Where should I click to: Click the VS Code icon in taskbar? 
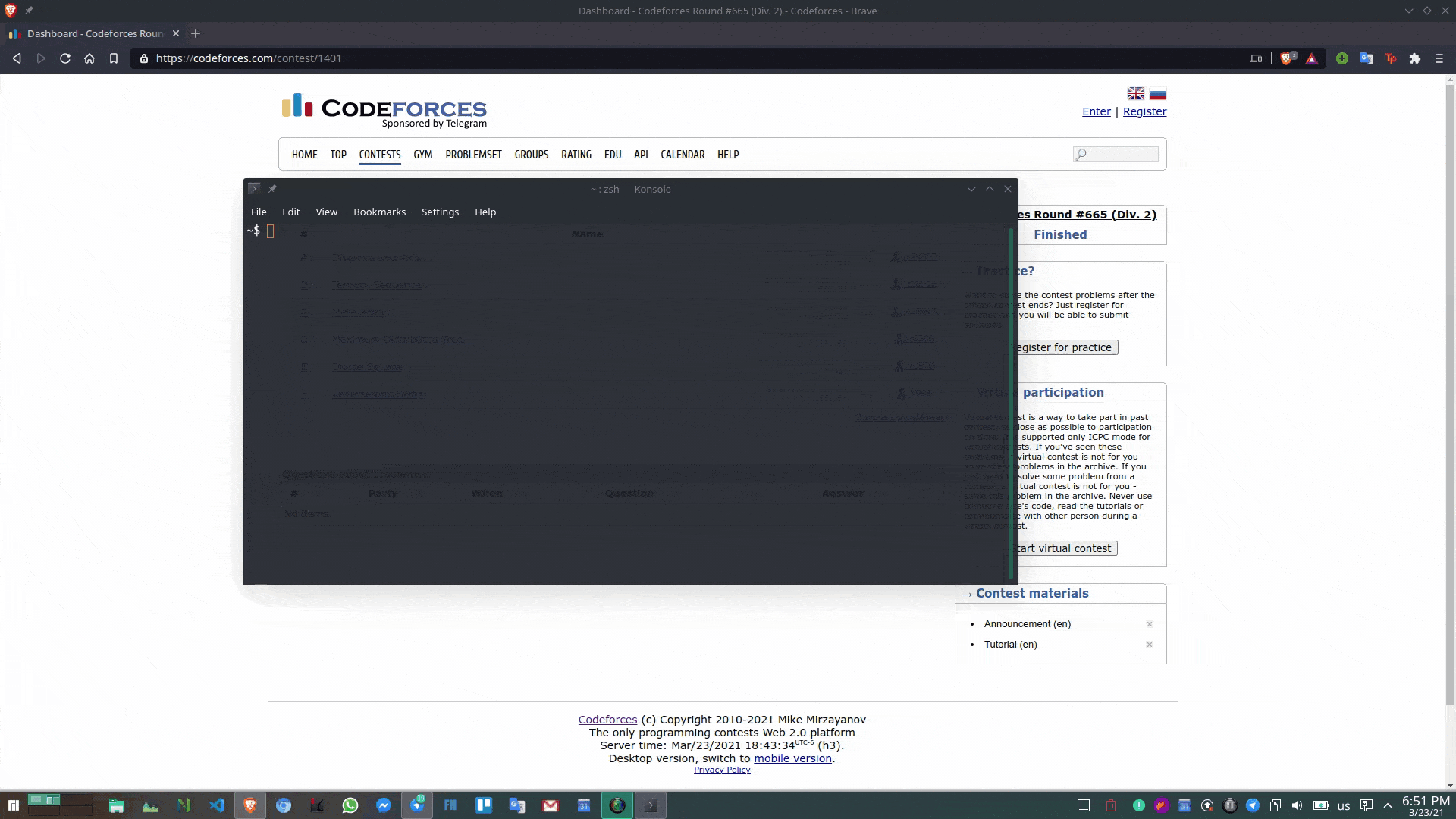point(217,805)
